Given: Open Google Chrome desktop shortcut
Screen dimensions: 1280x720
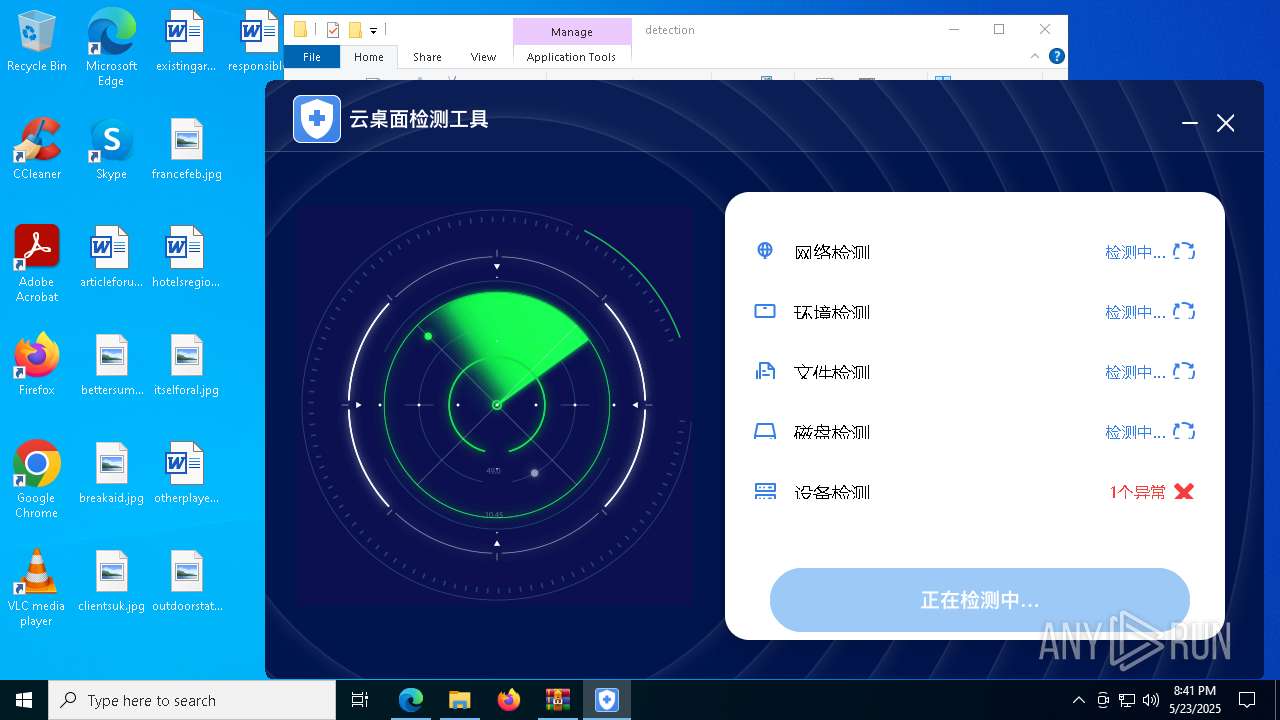Looking at the screenshot, I should tap(37, 480).
